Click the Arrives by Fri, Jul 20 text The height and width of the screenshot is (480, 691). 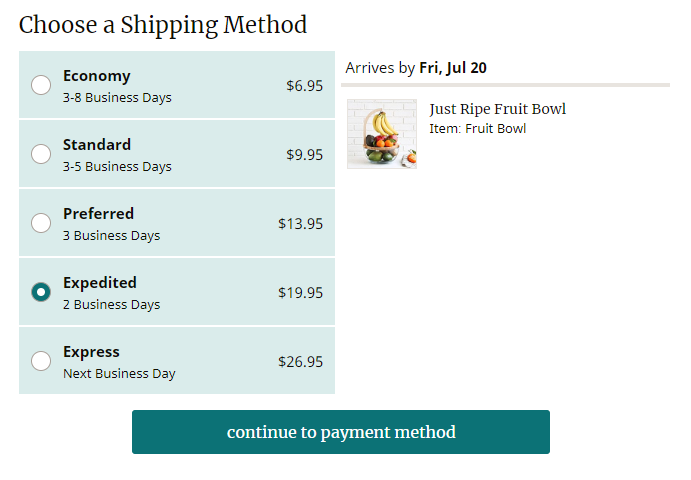[x=416, y=68]
